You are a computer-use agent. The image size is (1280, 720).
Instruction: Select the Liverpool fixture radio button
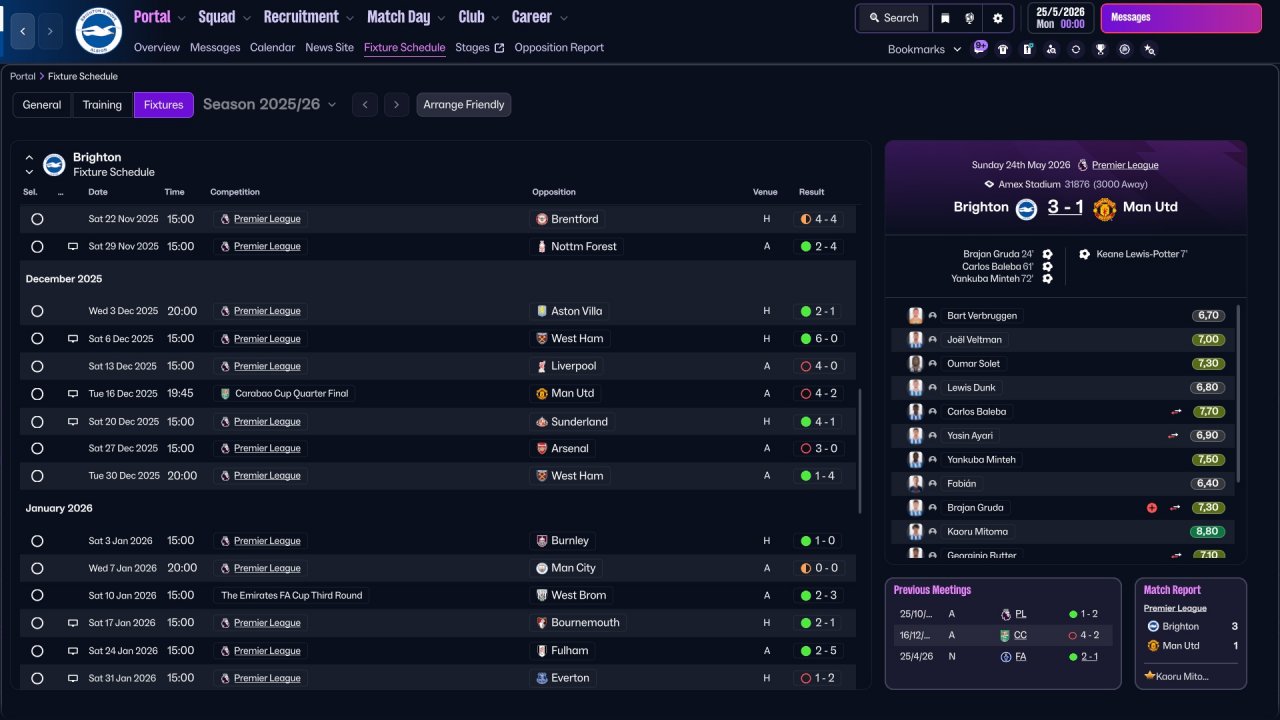[x=37, y=366]
